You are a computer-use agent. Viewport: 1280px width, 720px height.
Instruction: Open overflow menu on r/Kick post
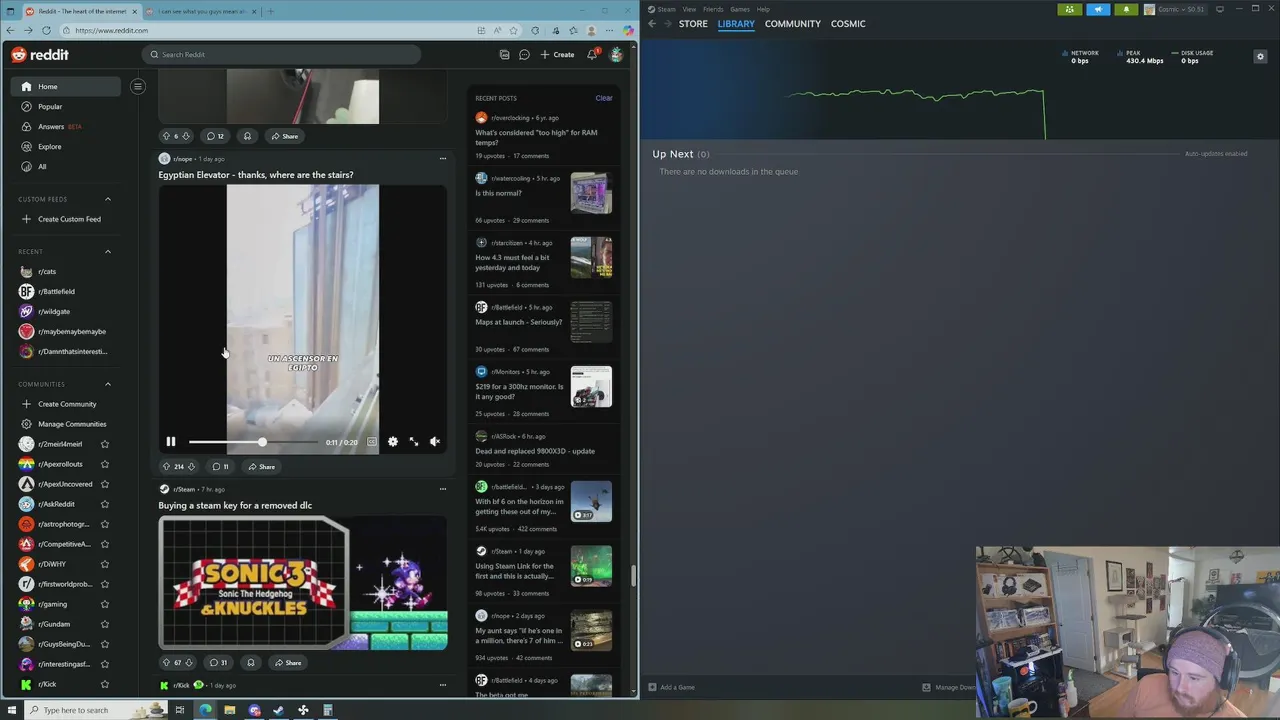tap(443, 685)
